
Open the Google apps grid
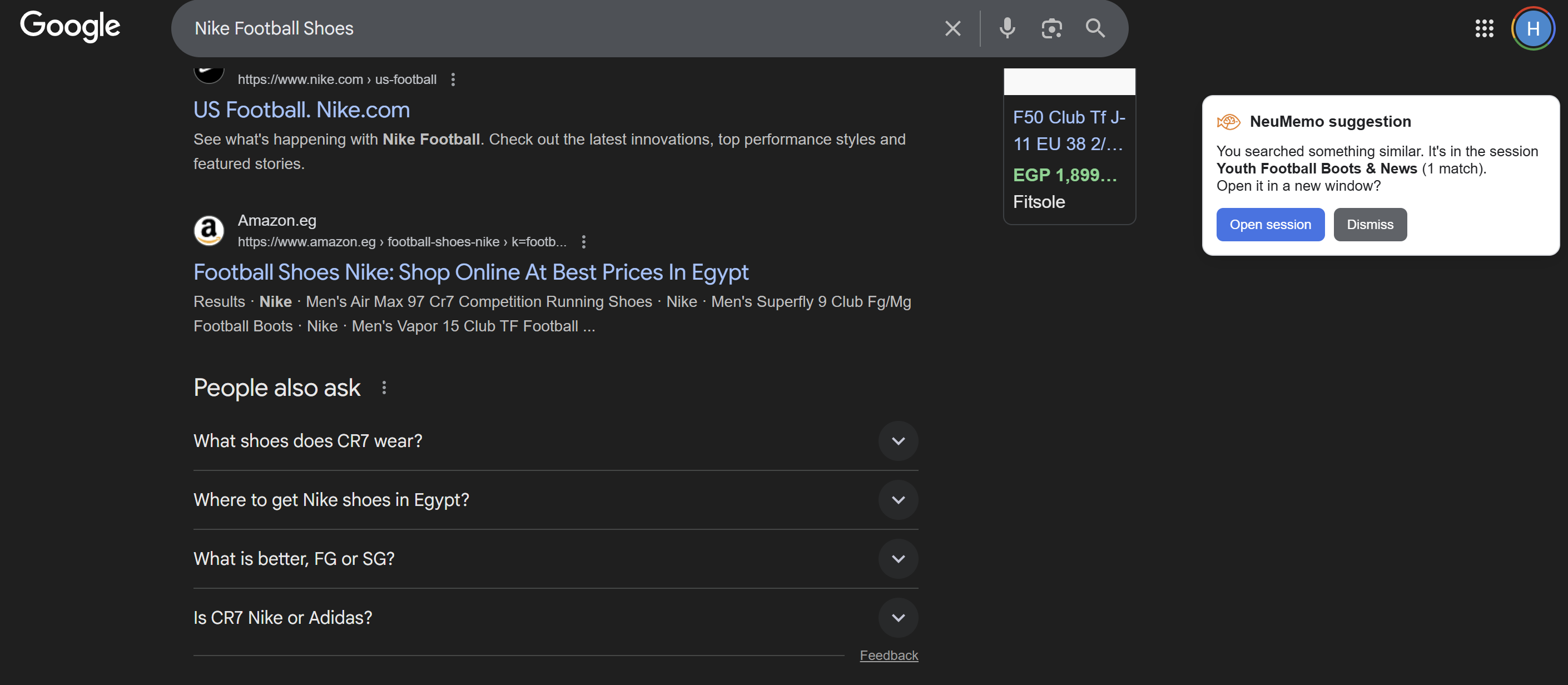pos(1484,28)
